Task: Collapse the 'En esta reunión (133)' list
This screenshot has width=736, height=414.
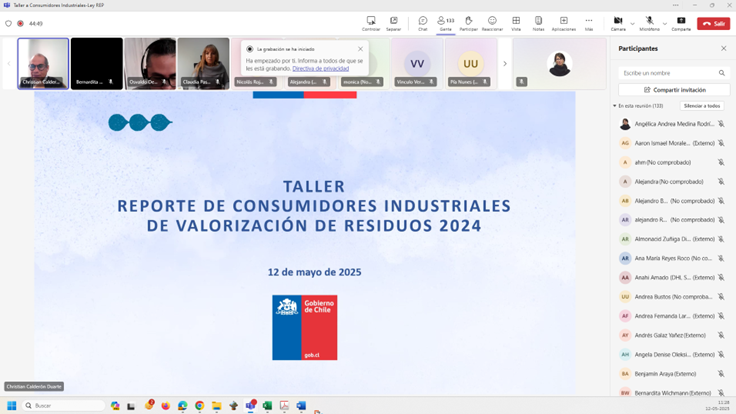Action: (615, 105)
